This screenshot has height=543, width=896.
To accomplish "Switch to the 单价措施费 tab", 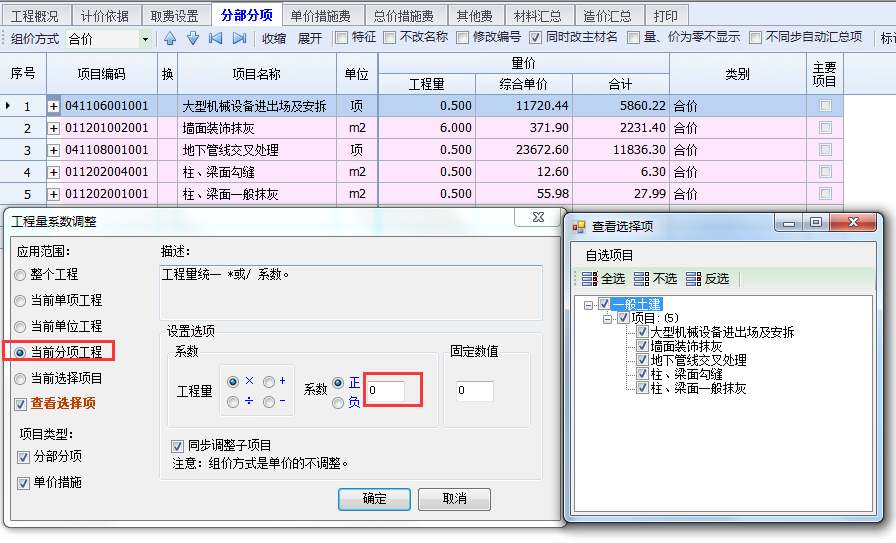I will (322, 15).
